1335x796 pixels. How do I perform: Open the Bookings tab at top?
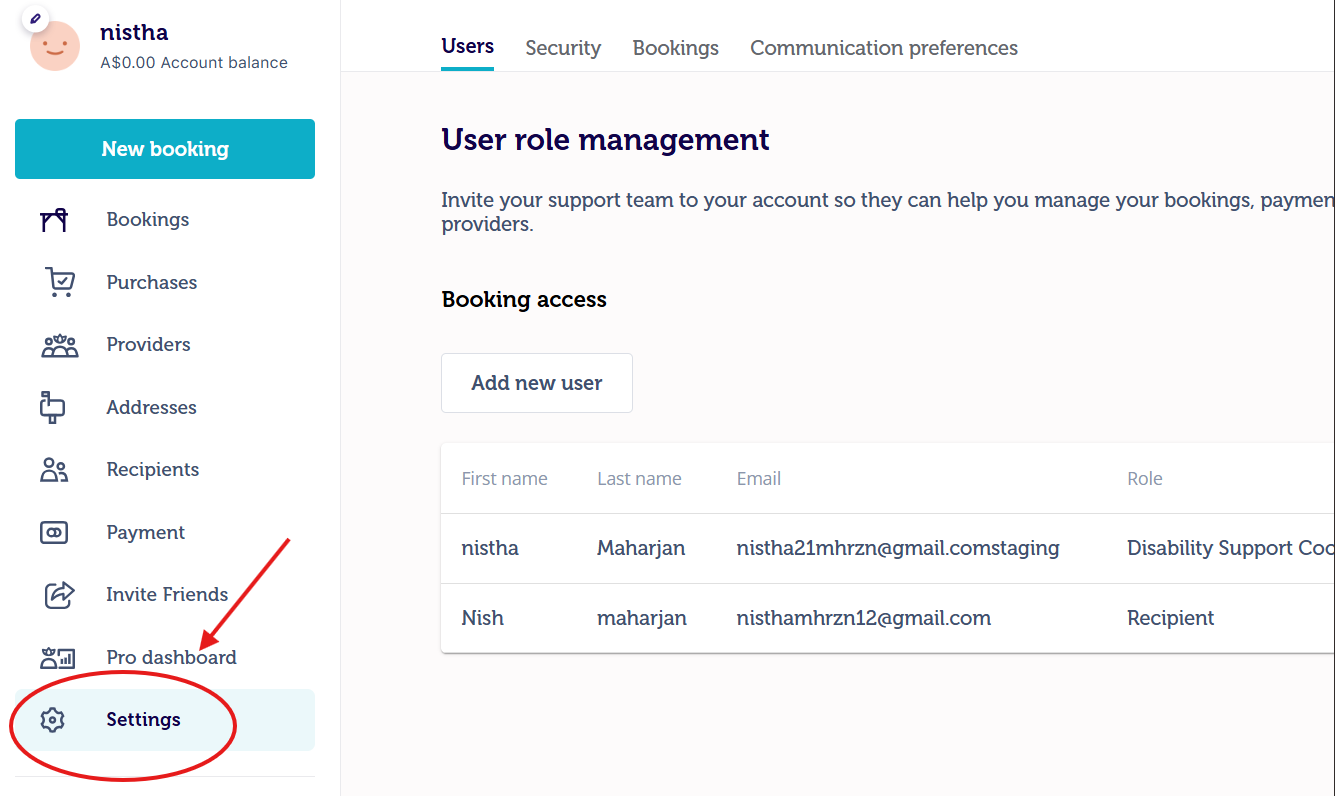point(676,48)
